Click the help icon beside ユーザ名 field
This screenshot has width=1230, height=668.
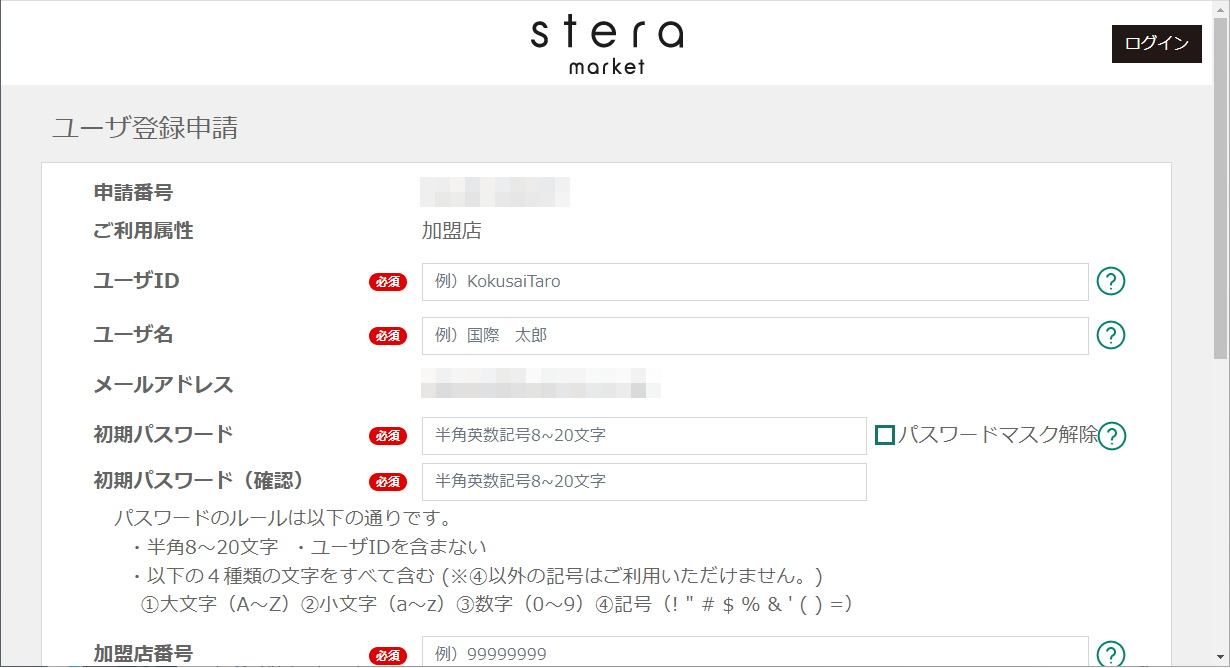1111,335
